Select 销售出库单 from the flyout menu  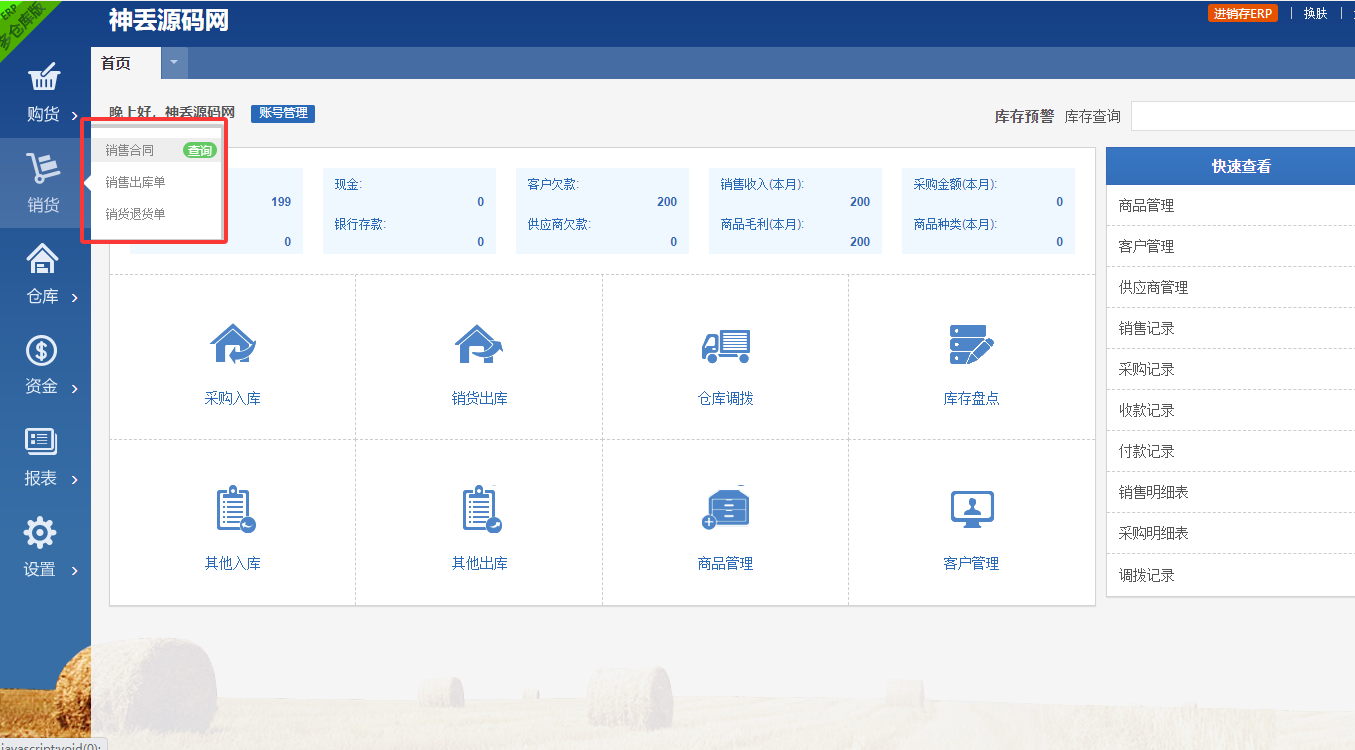pos(135,182)
